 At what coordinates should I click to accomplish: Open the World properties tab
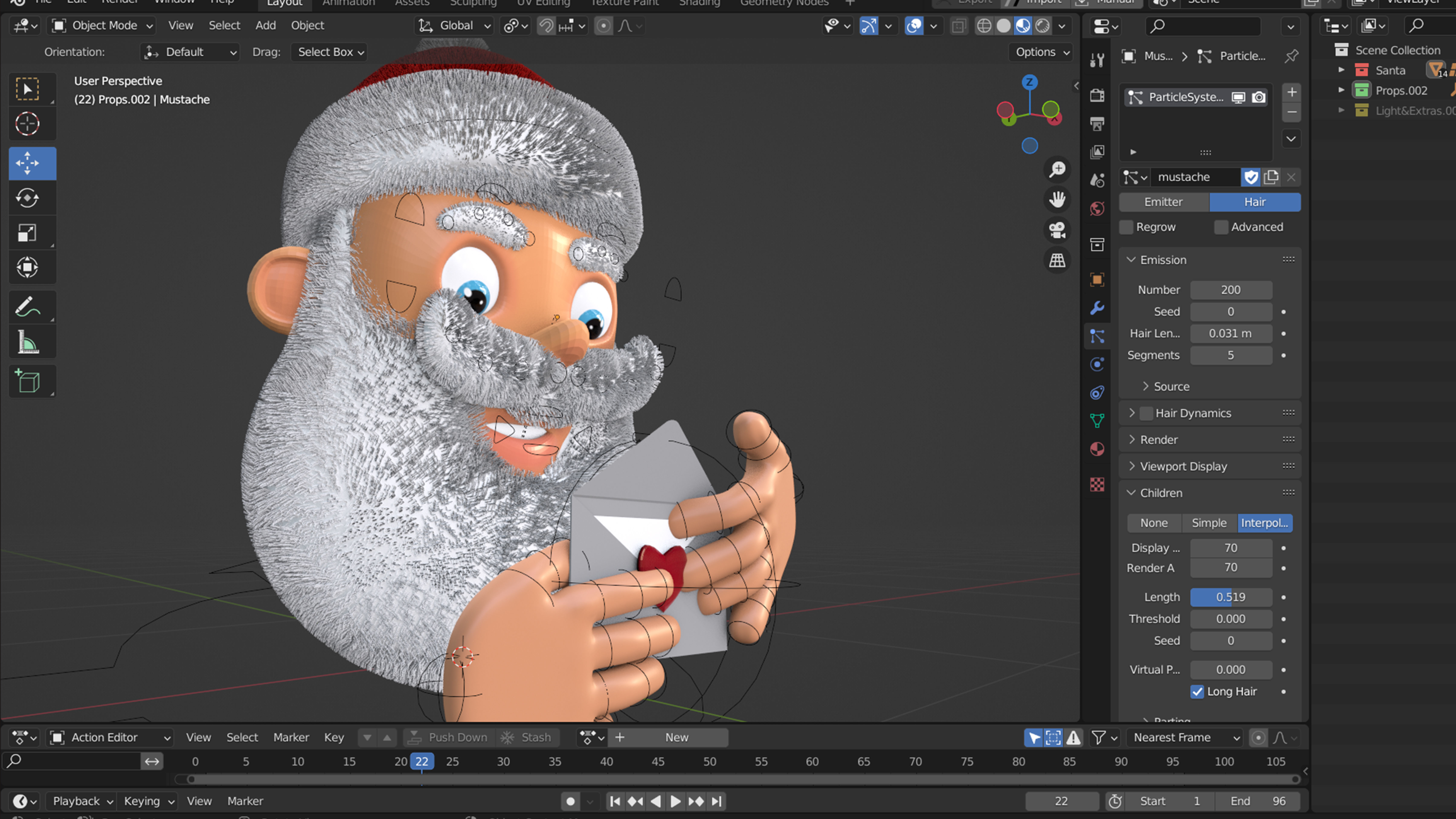click(1097, 209)
